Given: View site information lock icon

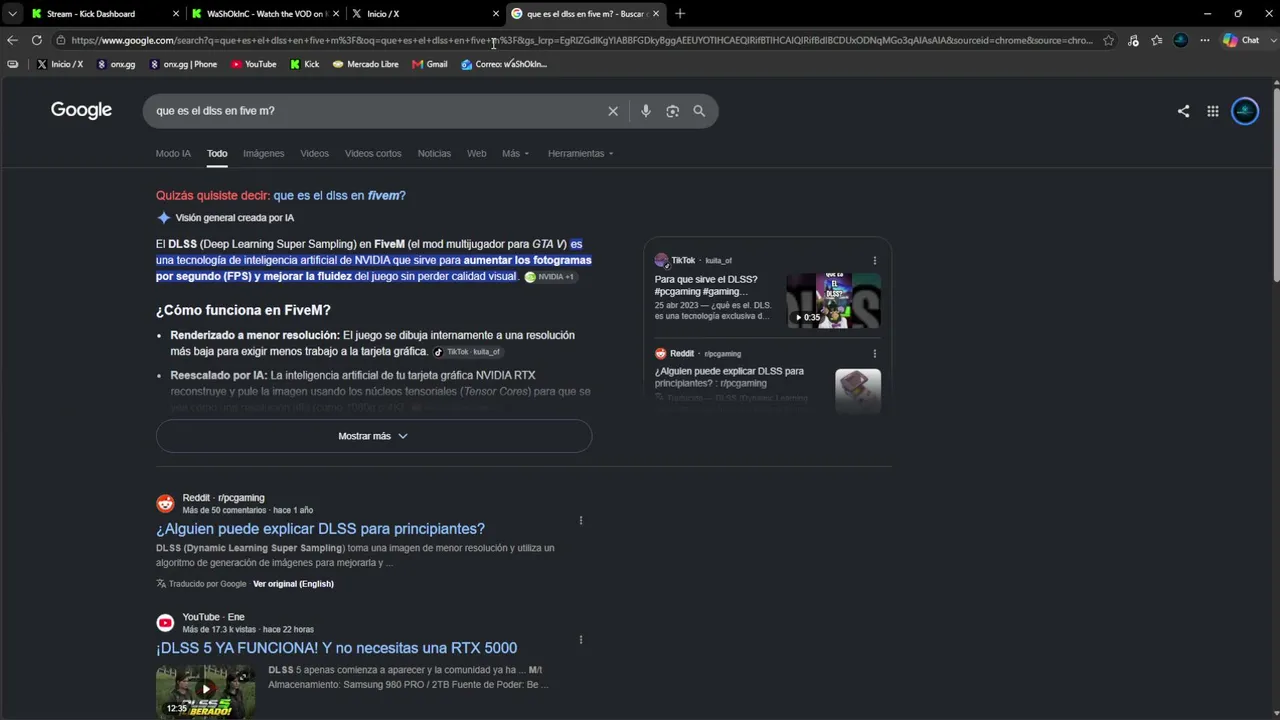Looking at the screenshot, I should click(61, 40).
